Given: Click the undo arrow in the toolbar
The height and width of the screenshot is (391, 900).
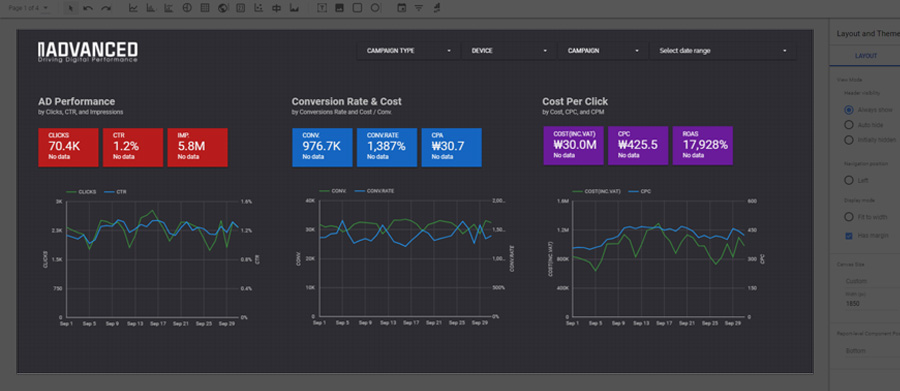Looking at the screenshot, I should click(x=88, y=8).
